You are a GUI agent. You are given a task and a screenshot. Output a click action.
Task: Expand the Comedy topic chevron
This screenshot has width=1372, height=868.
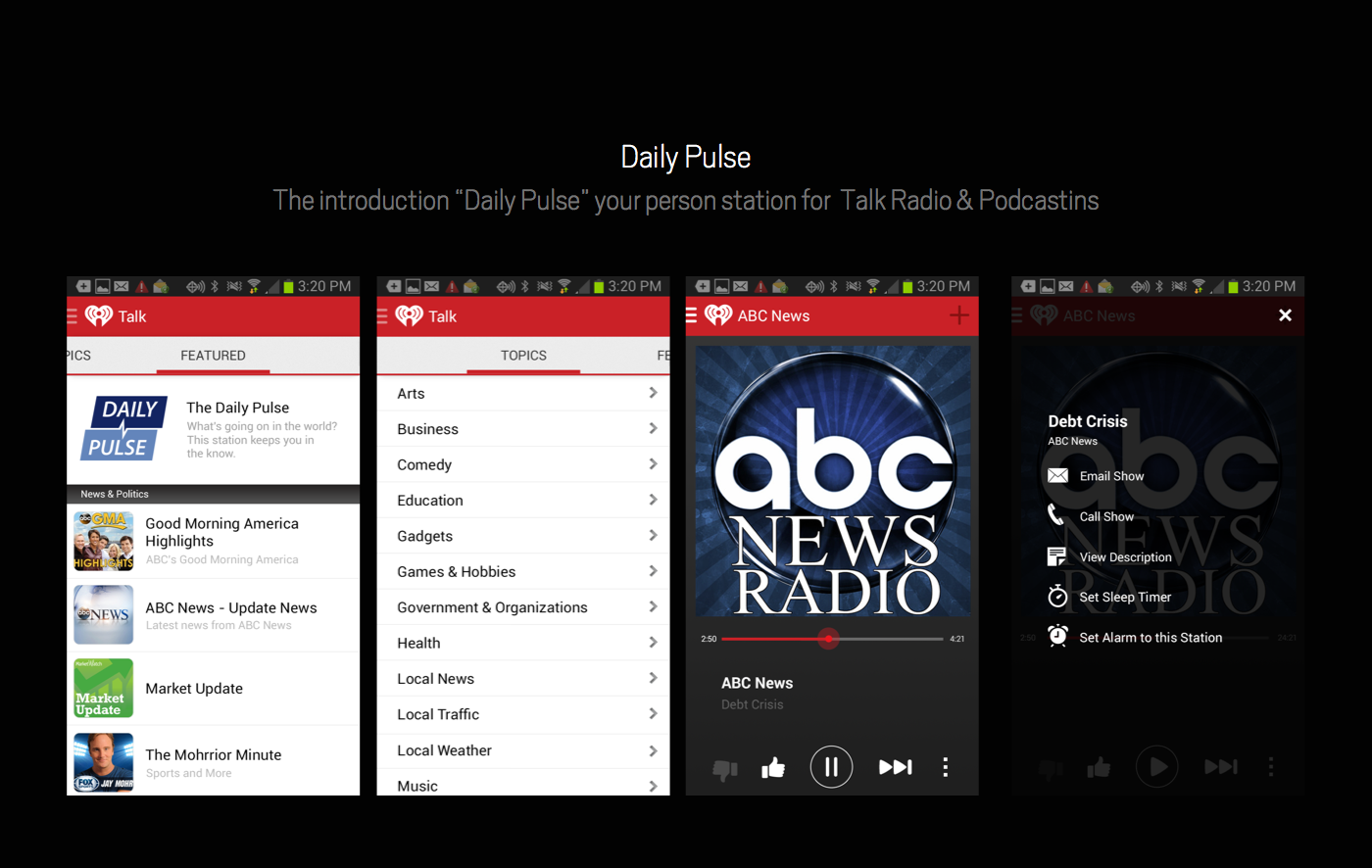click(653, 464)
